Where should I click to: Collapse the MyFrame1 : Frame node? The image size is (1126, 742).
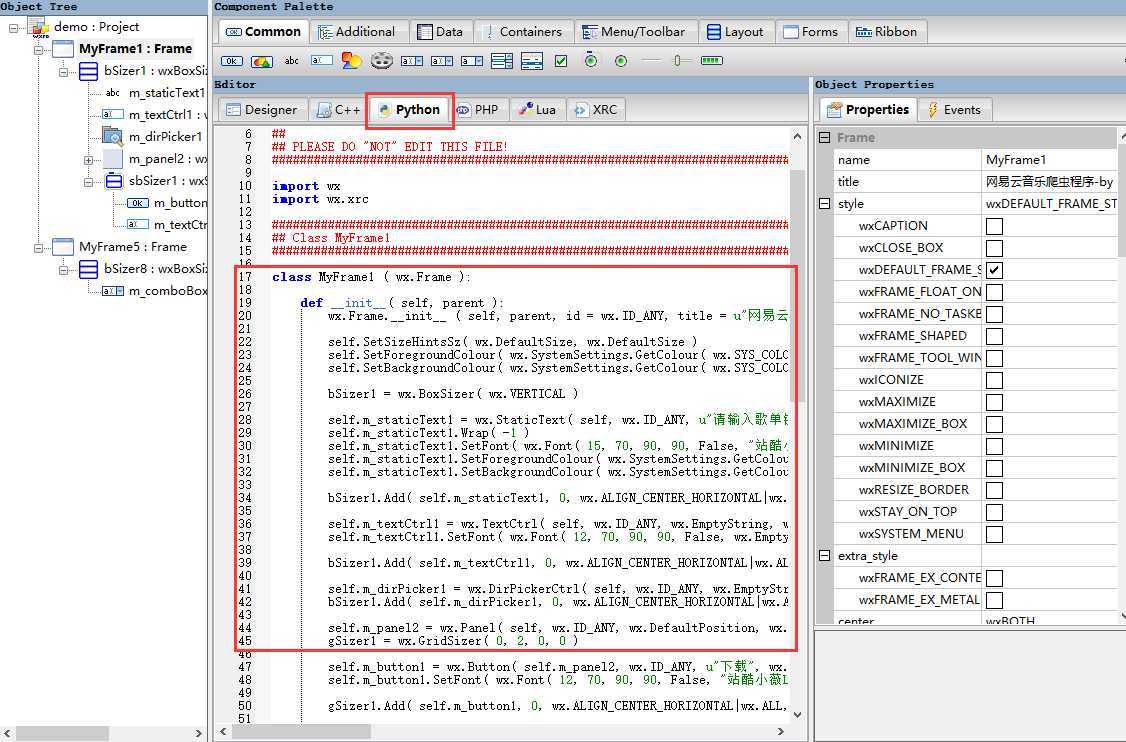(x=39, y=50)
